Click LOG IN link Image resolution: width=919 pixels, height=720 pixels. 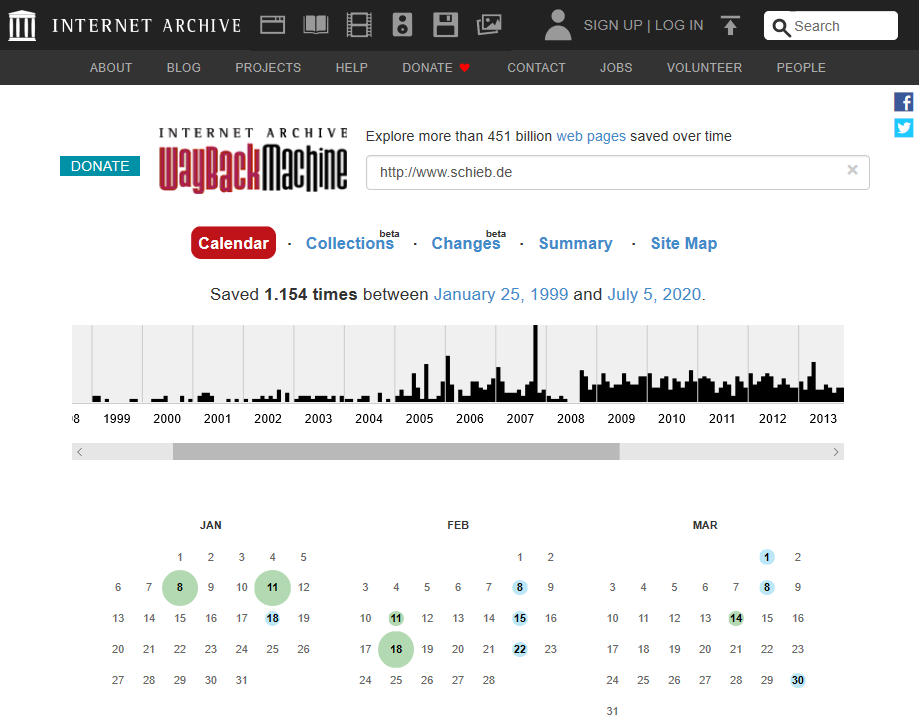679,25
